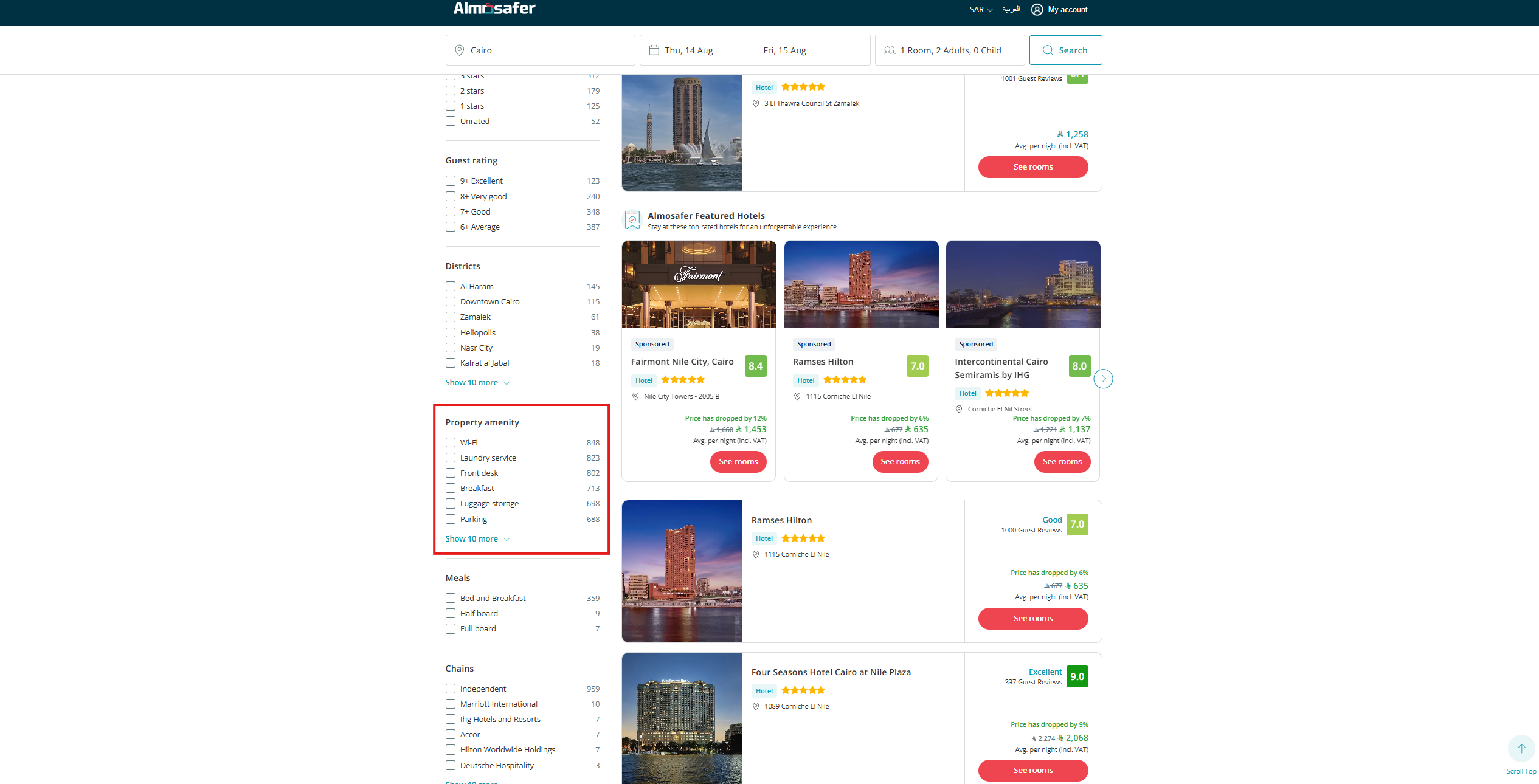This screenshot has height=784, width=1539.
Task: Click See rooms for Four Seasons Hotel Cairo
Action: pos(1032,770)
